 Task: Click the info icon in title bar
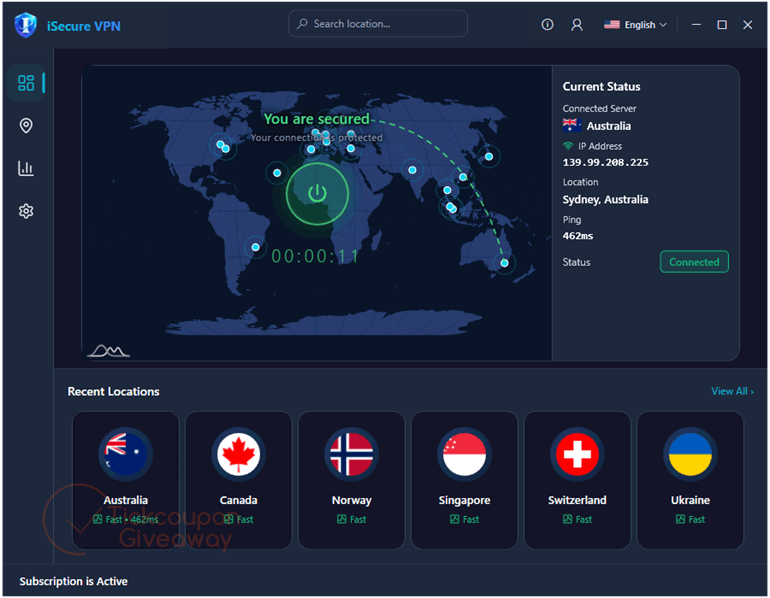click(x=547, y=25)
